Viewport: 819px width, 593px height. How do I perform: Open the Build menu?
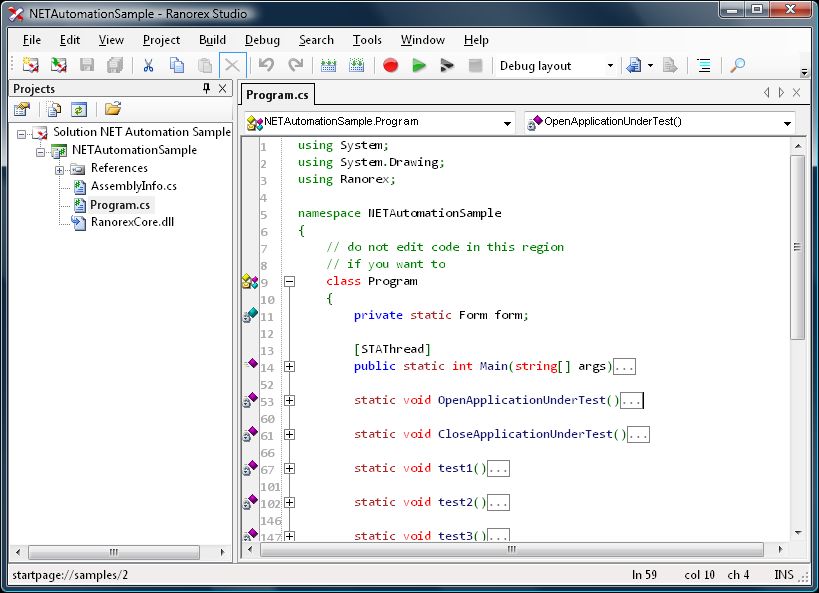tap(212, 40)
